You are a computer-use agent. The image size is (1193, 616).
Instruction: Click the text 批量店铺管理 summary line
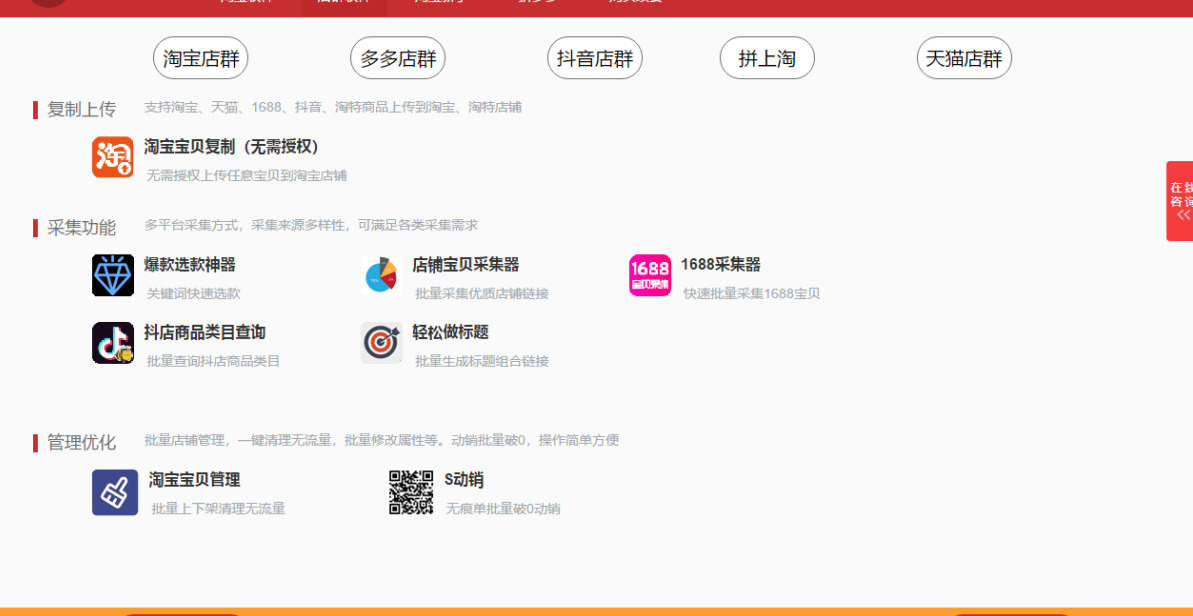pyautogui.click(x=382, y=440)
